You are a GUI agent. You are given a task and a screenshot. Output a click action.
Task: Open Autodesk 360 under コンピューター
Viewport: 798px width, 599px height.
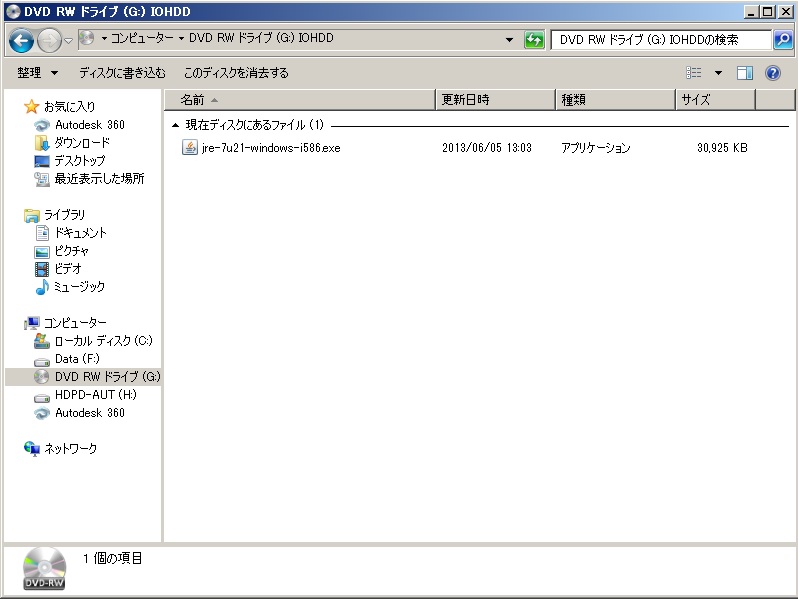pyautogui.click(x=90, y=413)
